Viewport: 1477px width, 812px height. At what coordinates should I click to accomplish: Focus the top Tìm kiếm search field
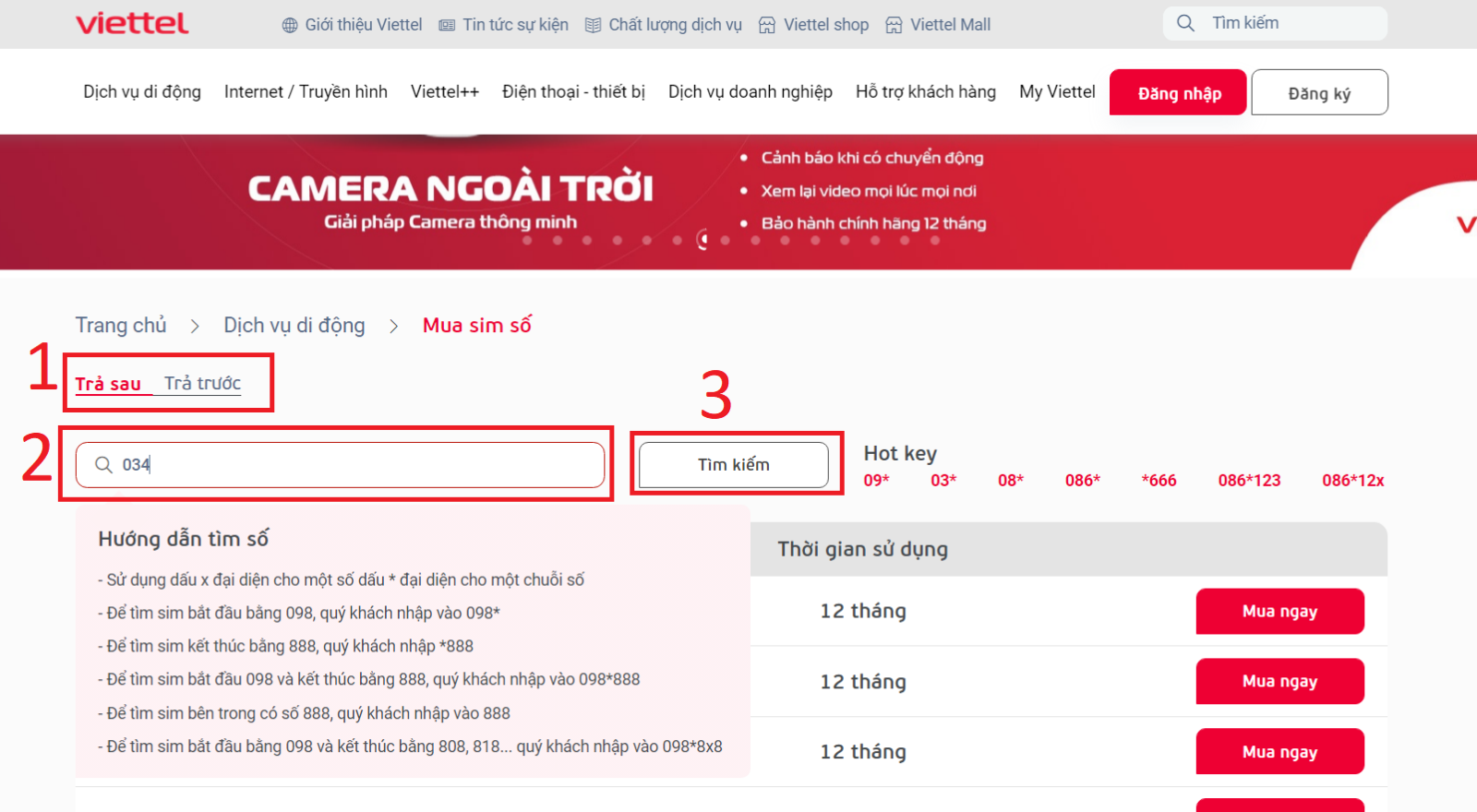[1275, 23]
